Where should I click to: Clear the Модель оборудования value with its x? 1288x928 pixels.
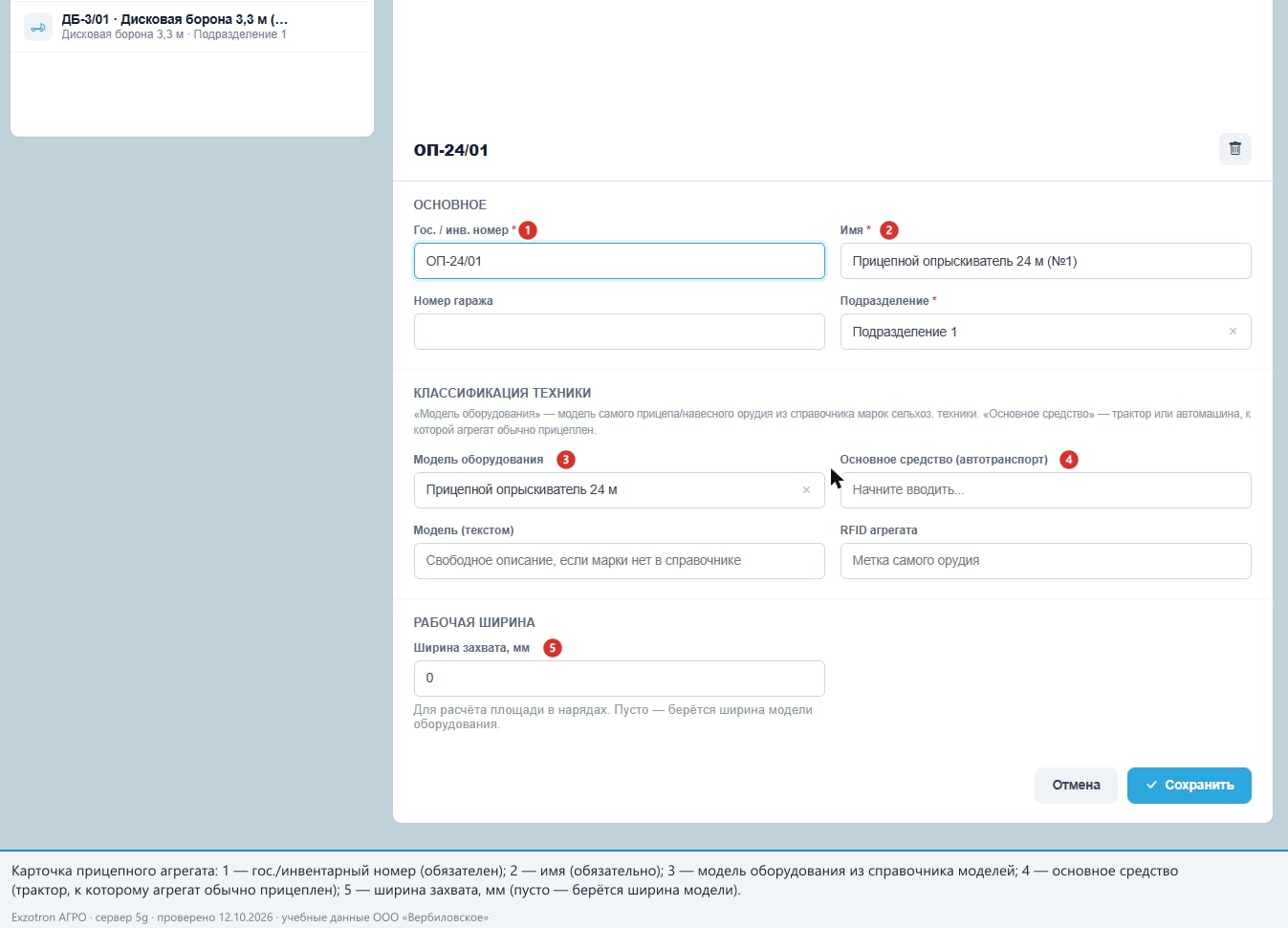(x=806, y=490)
